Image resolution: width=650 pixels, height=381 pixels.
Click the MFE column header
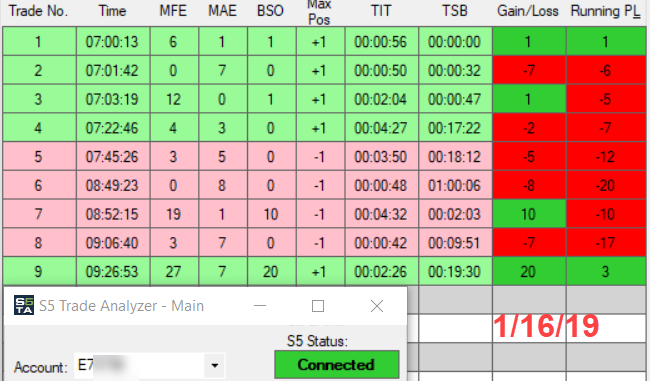point(173,11)
